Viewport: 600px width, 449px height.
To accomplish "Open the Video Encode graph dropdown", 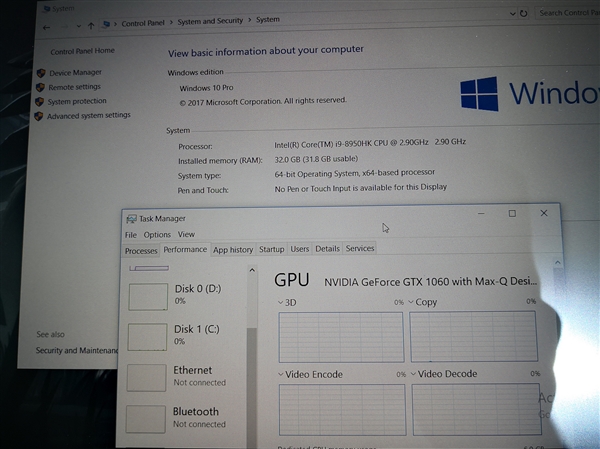I will point(279,375).
